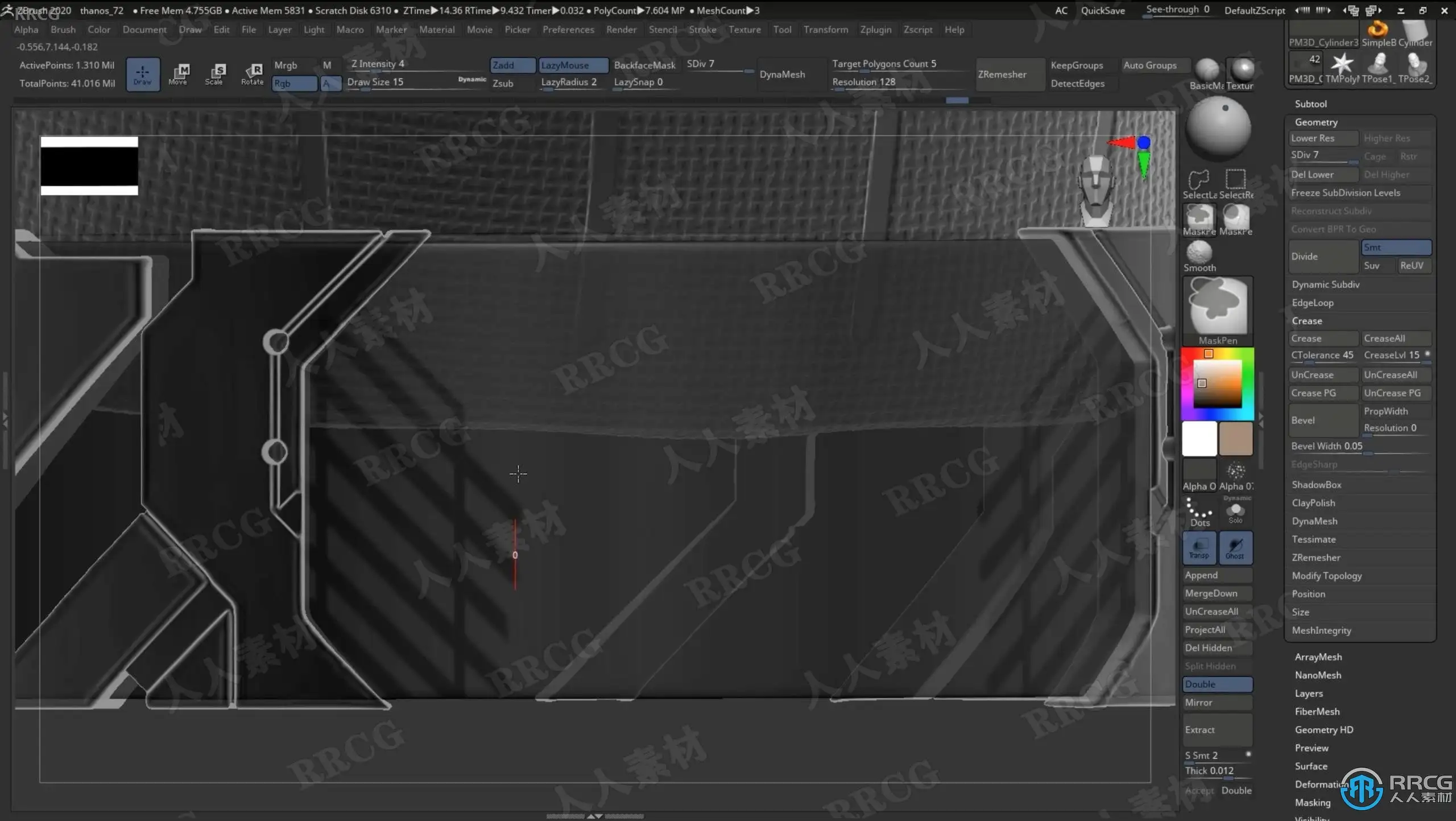
Task: Expand the Modify Topology section
Action: (x=1326, y=576)
